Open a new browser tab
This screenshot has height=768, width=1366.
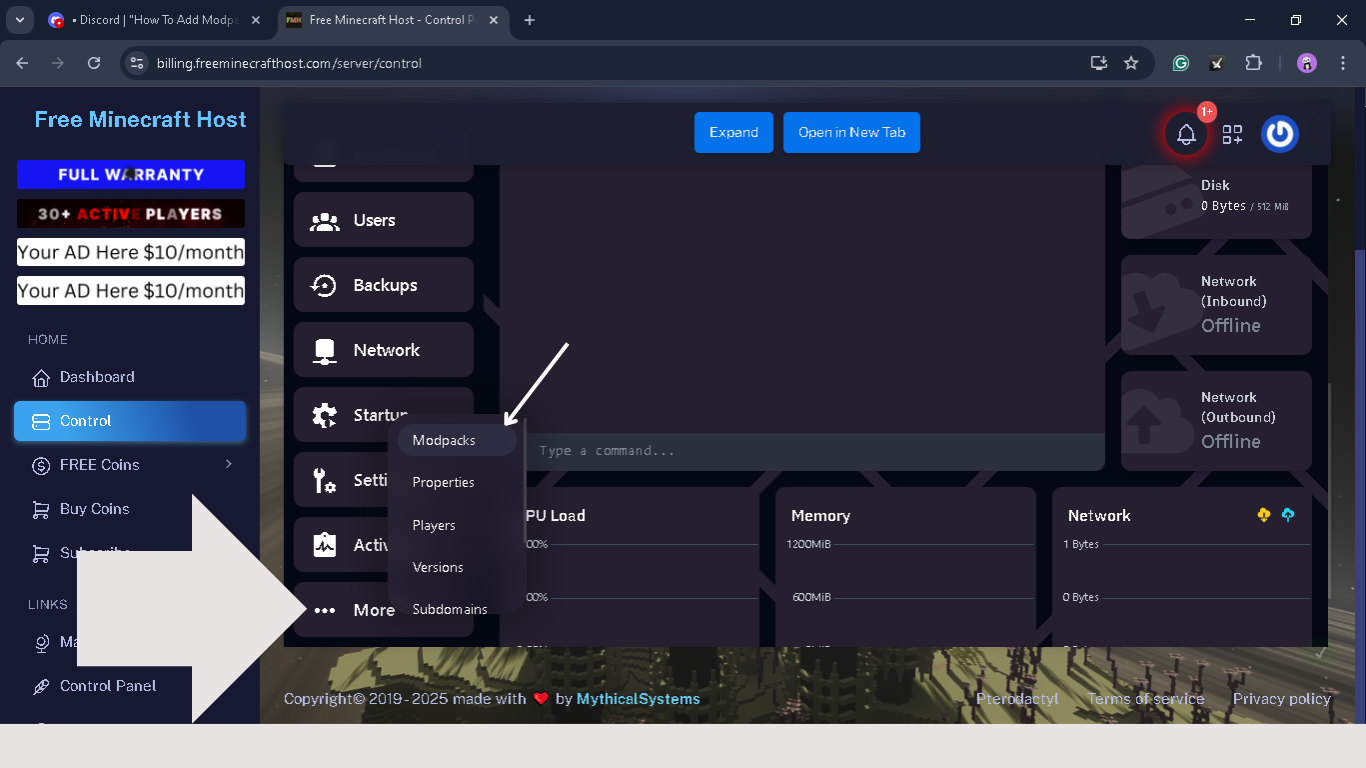point(529,20)
